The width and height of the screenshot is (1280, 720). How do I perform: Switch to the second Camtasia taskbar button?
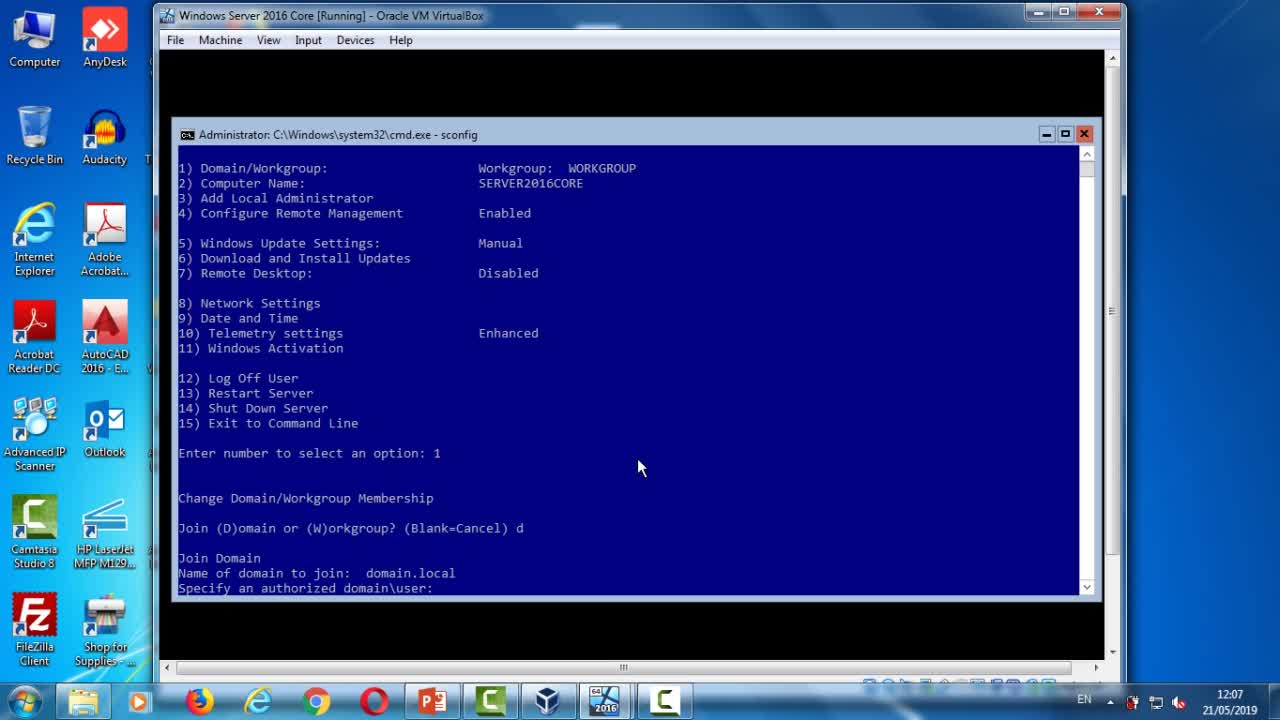664,702
